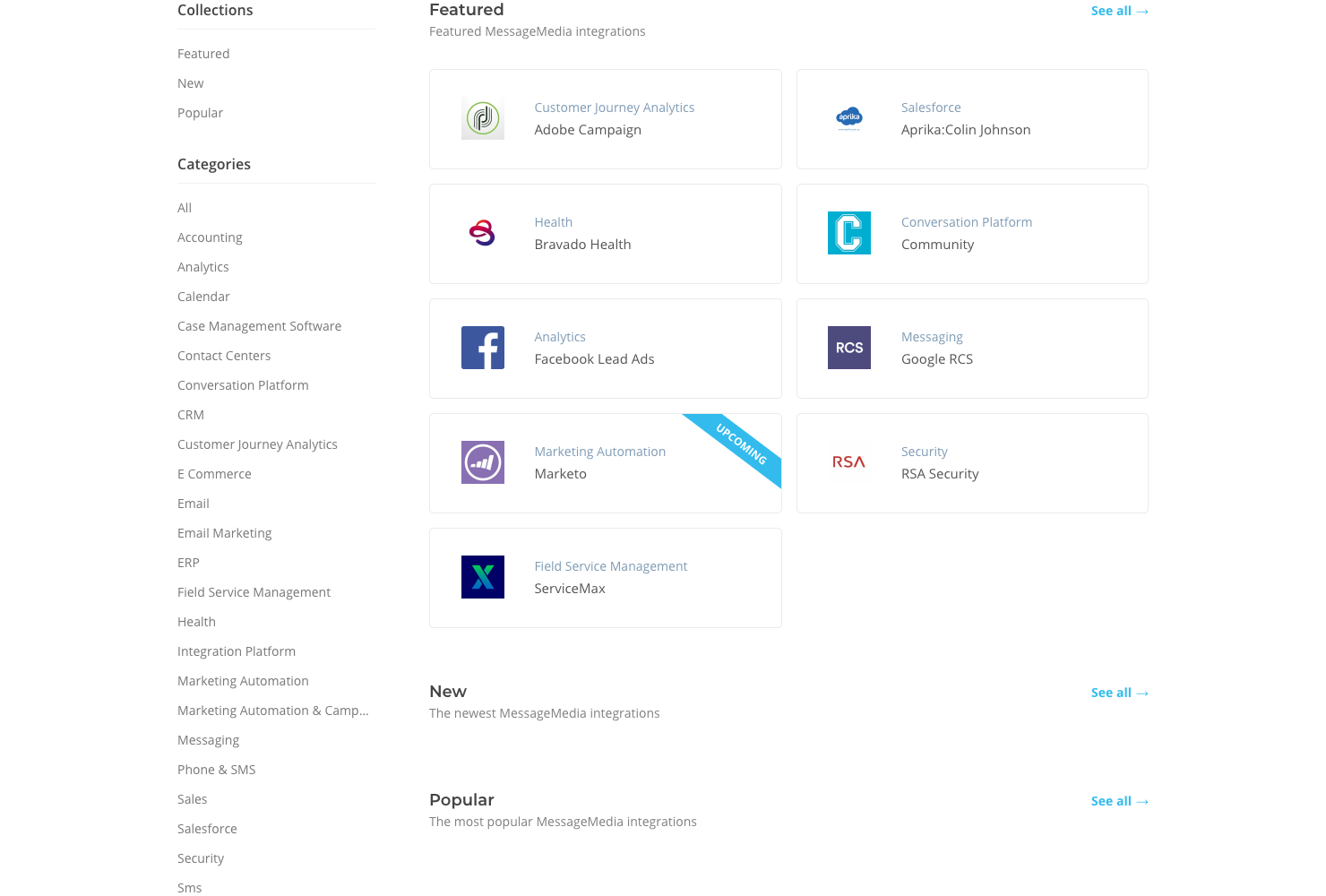Choose Case Management Software category

point(259,326)
